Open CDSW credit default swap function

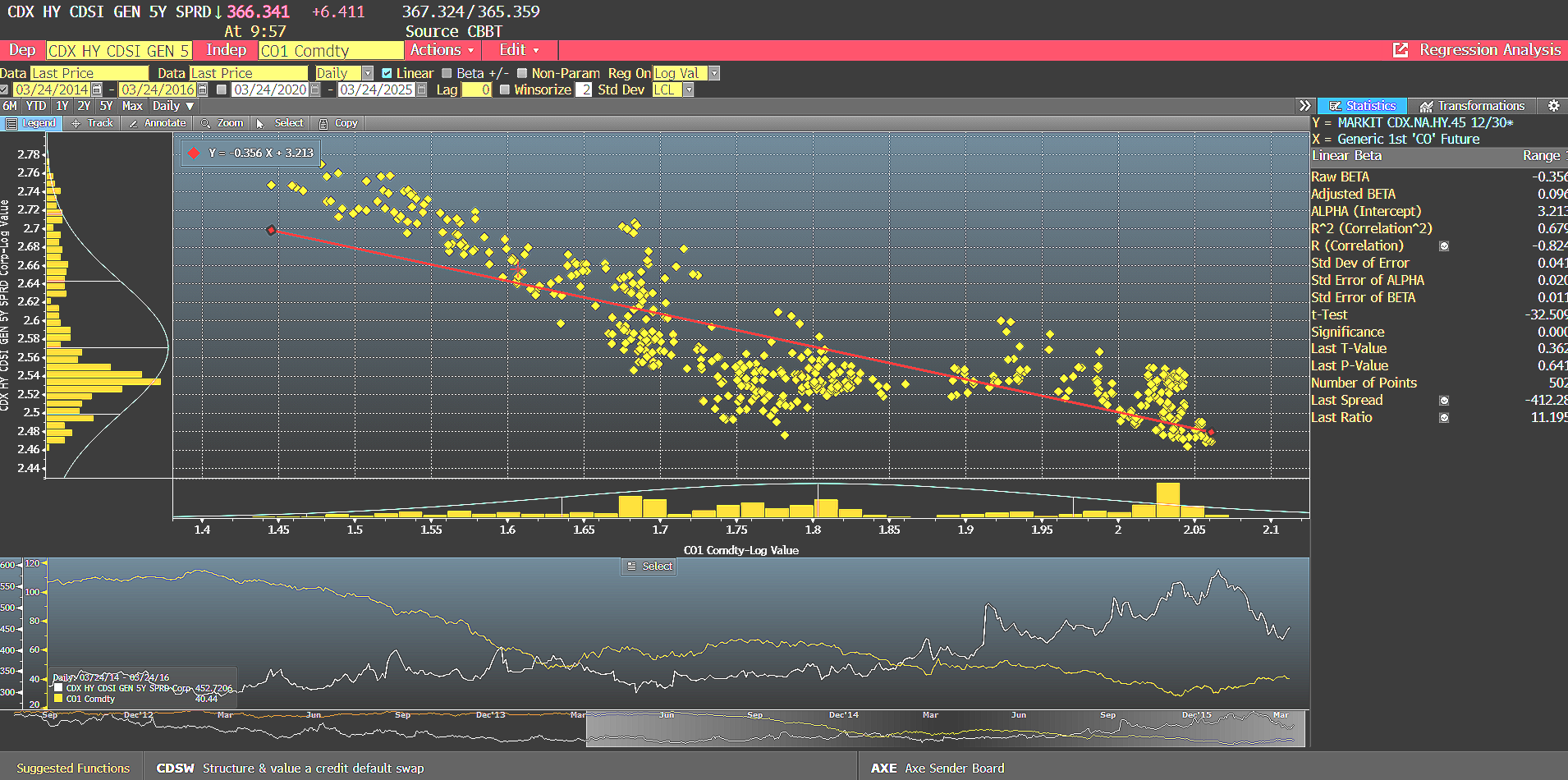coord(291,769)
